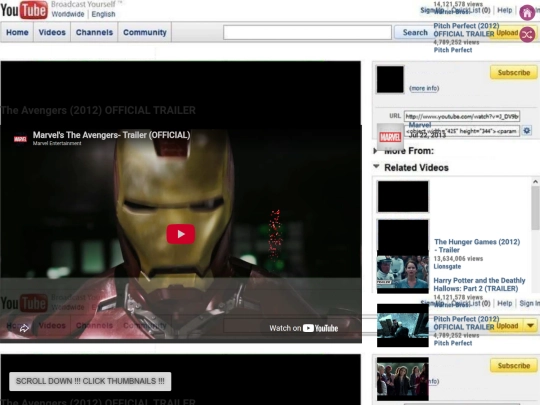The image size is (540, 405).
Task: Click the YouTube logo beside Broadcast Yourself
Action: pyautogui.click(x=24, y=10)
